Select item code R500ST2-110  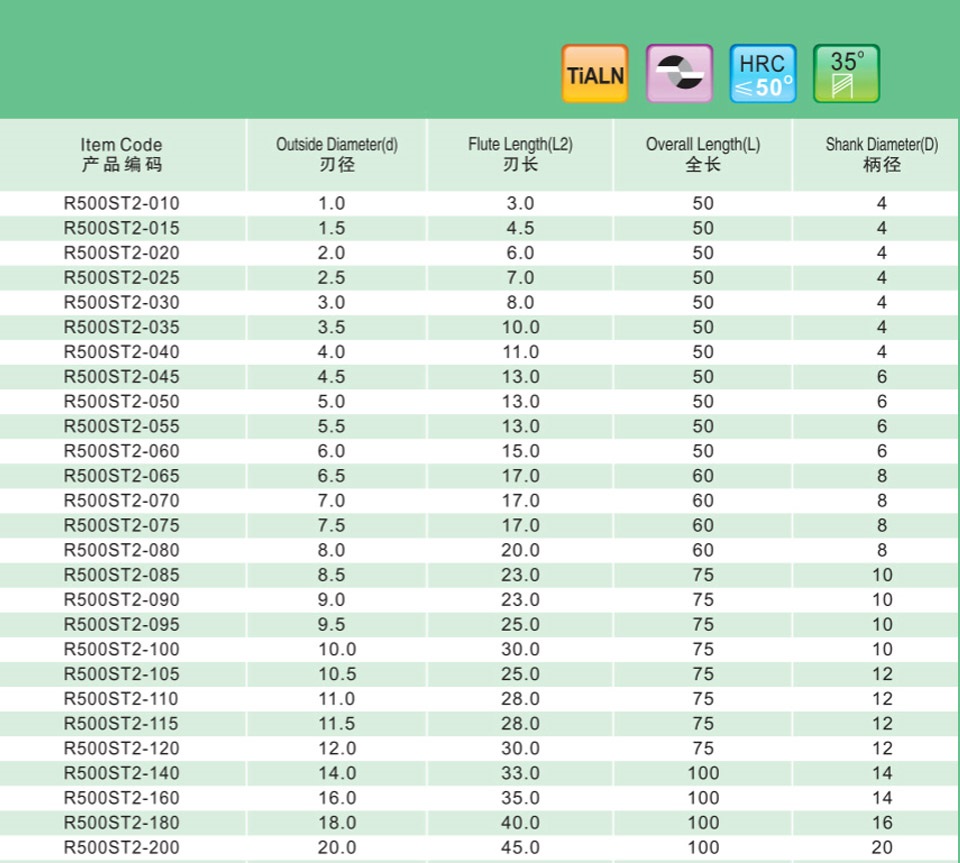[x=122, y=699]
